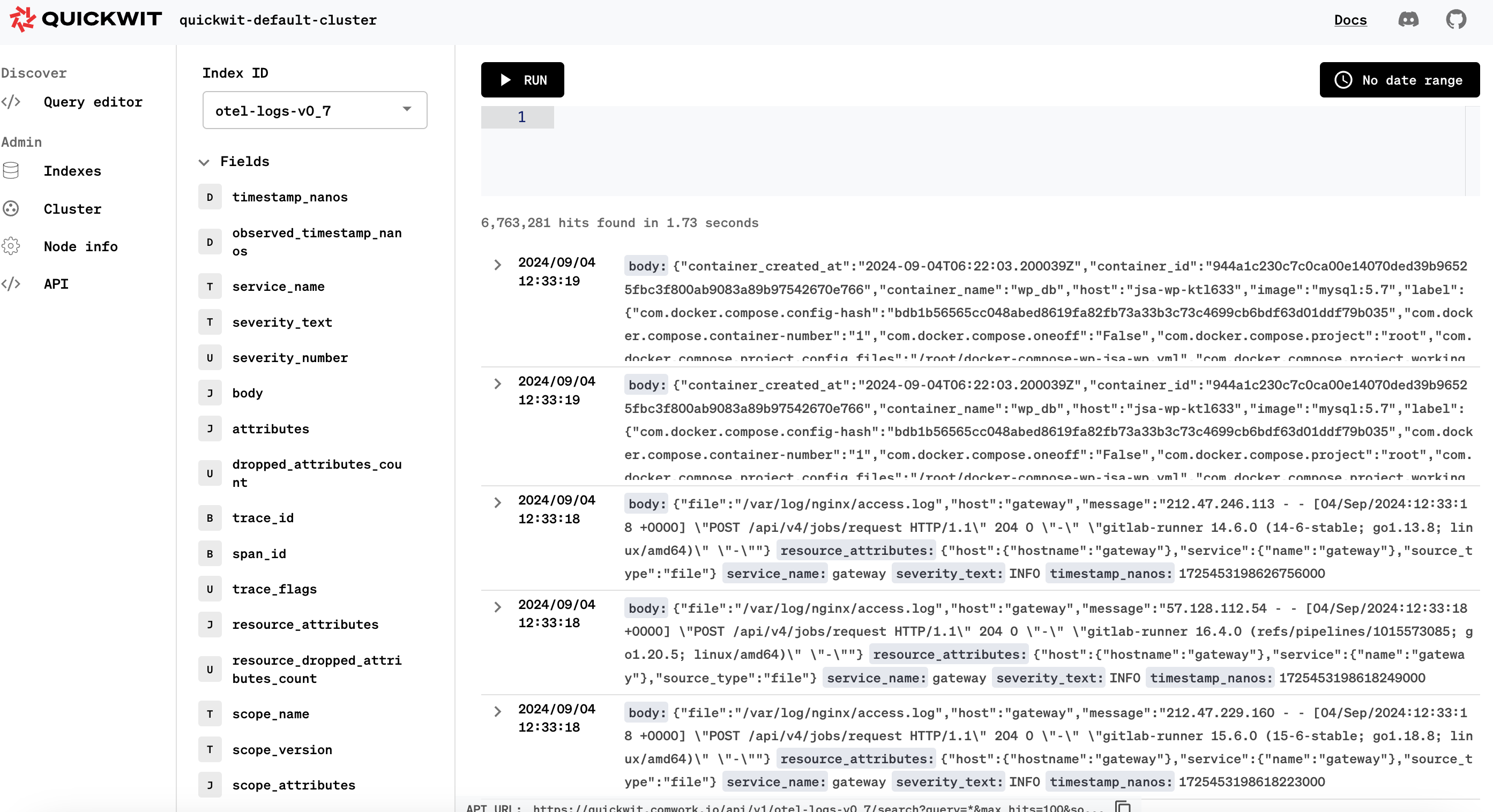Collapse the Fields section
Screen dimensions: 1493x812
coord(204,162)
